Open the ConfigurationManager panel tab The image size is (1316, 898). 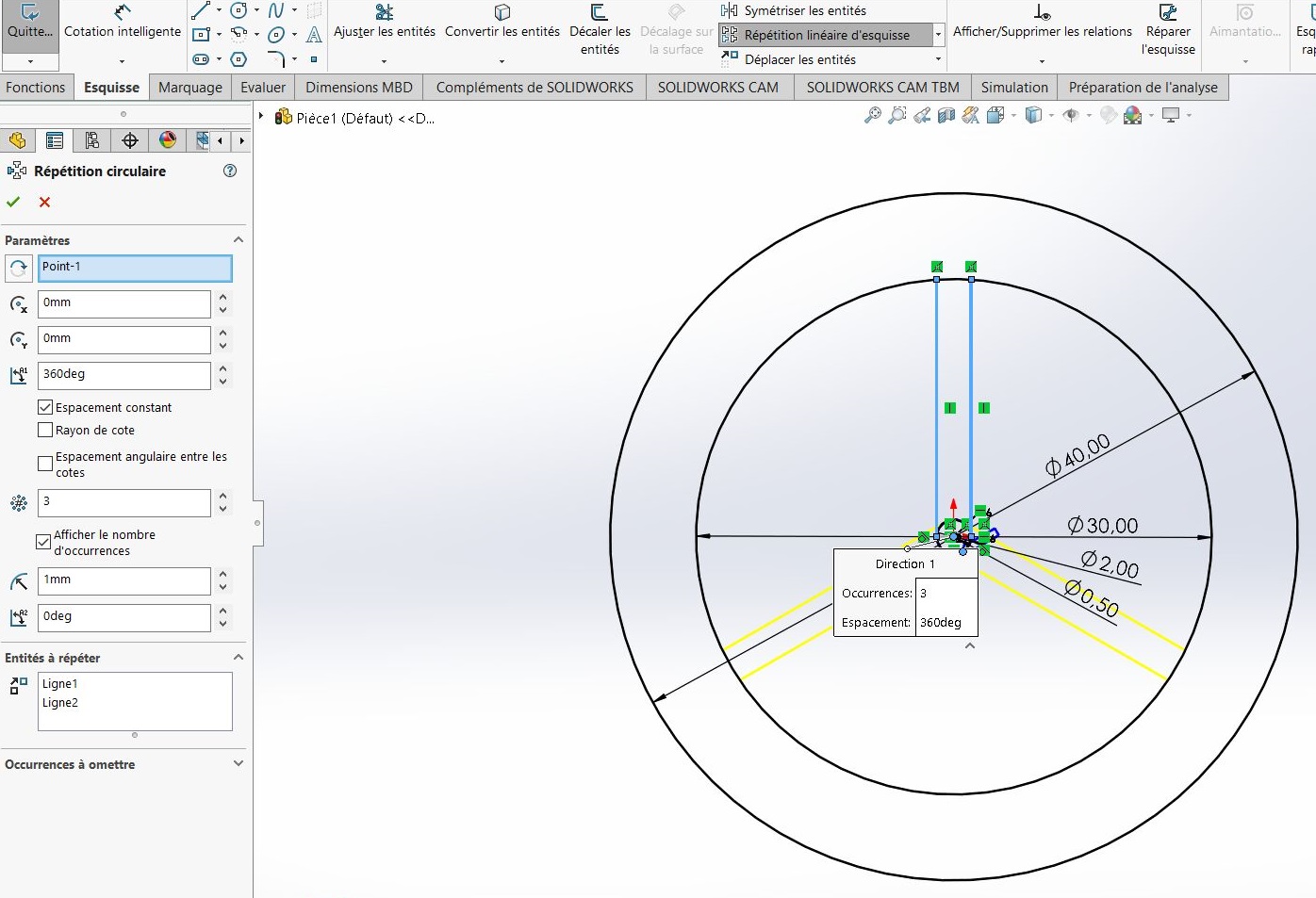coord(92,140)
